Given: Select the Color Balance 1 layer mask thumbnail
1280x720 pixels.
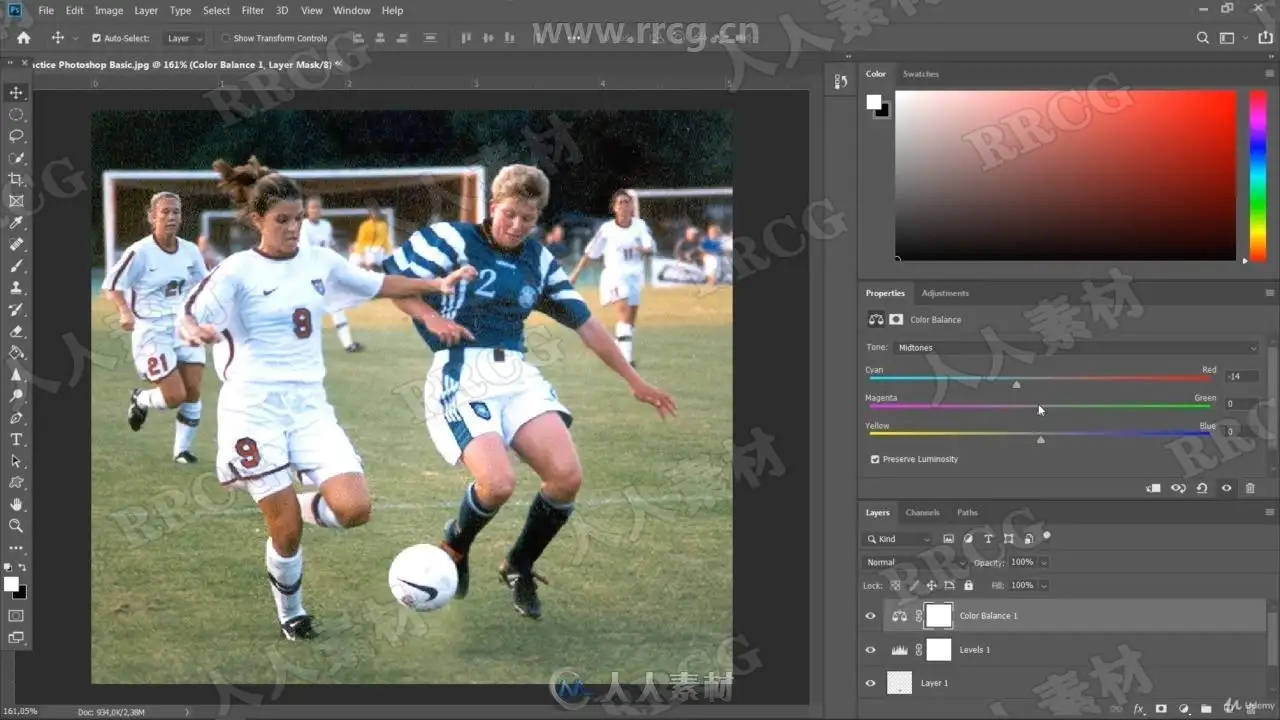Looking at the screenshot, I should coord(938,616).
